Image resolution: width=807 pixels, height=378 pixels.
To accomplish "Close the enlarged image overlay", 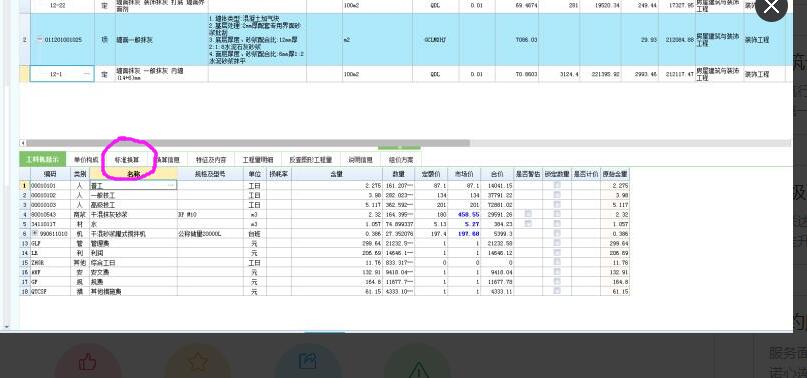I will [771, 6].
